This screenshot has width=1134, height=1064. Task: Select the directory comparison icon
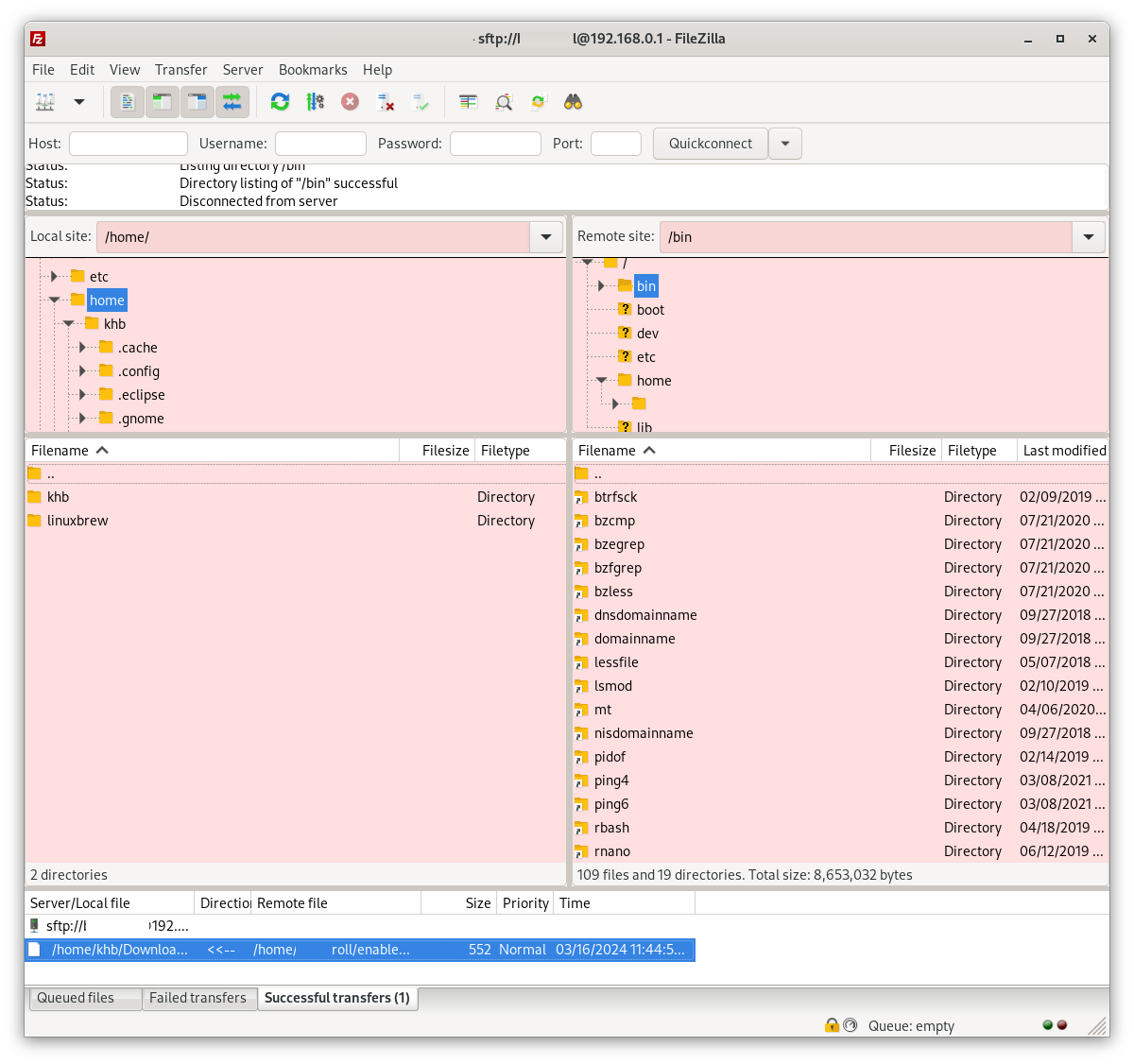(503, 101)
